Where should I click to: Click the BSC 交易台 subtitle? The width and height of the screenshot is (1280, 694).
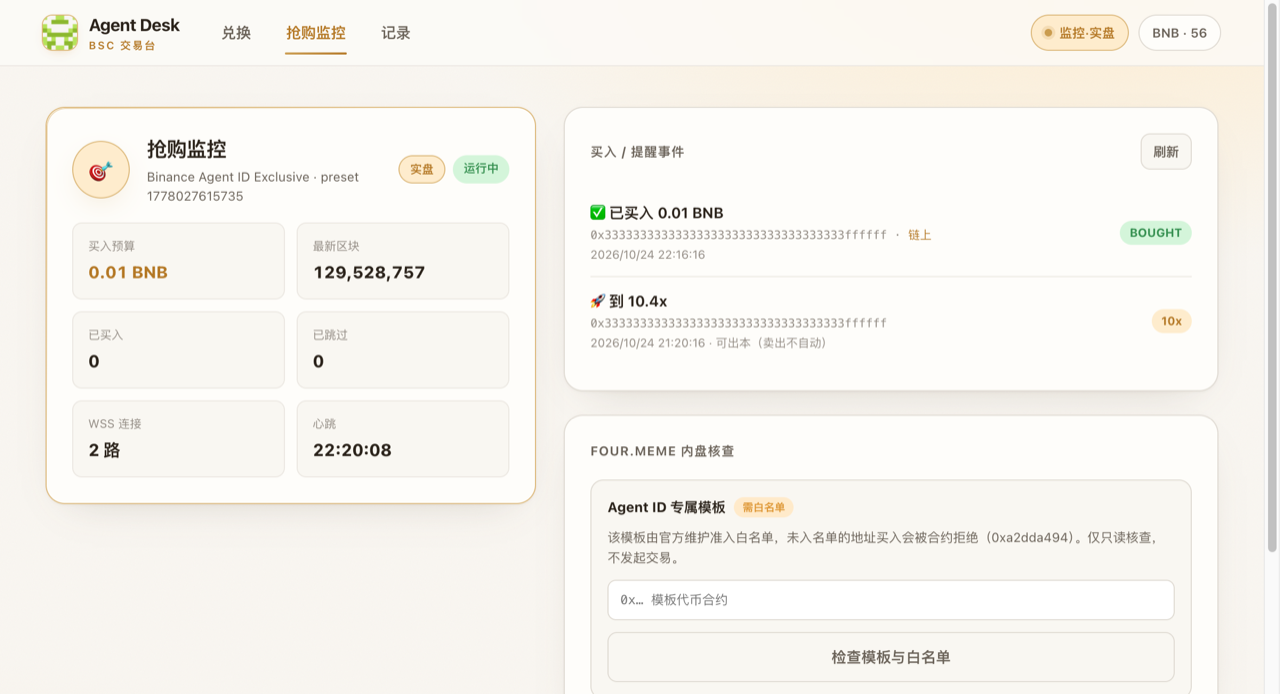(123, 46)
